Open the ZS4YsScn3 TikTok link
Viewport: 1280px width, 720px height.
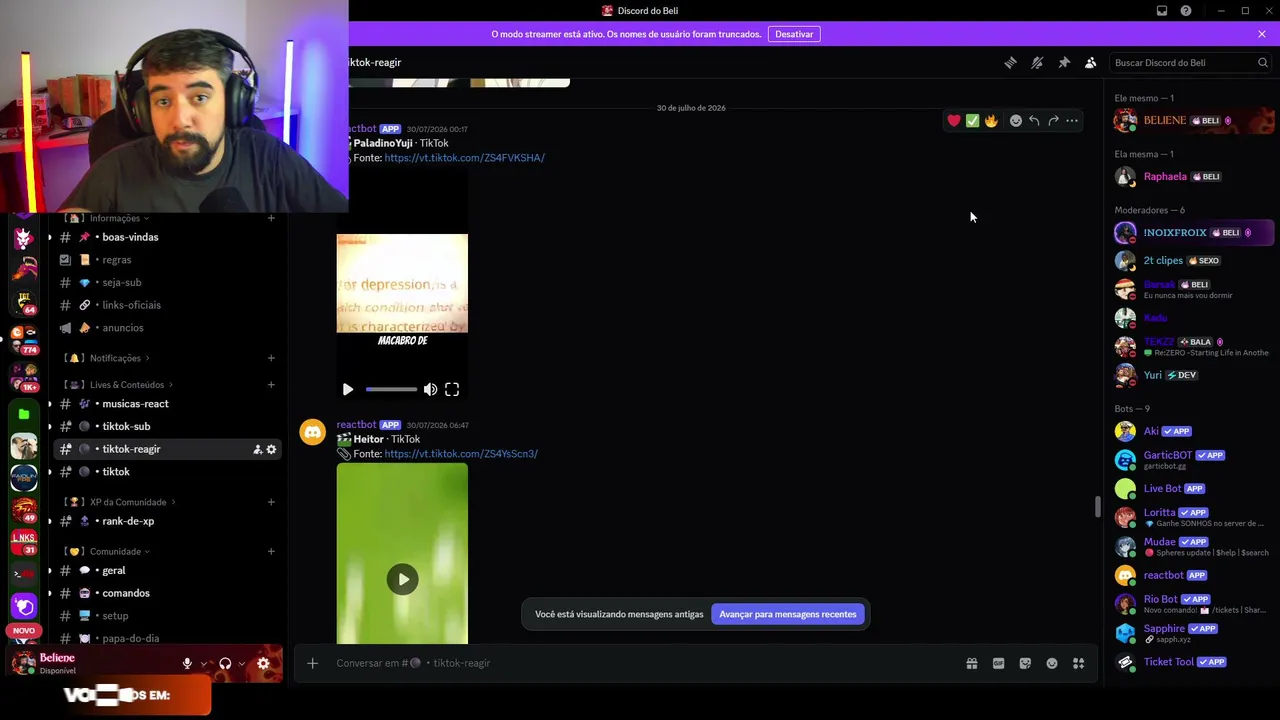pyautogui.click(x=461, y=454)
